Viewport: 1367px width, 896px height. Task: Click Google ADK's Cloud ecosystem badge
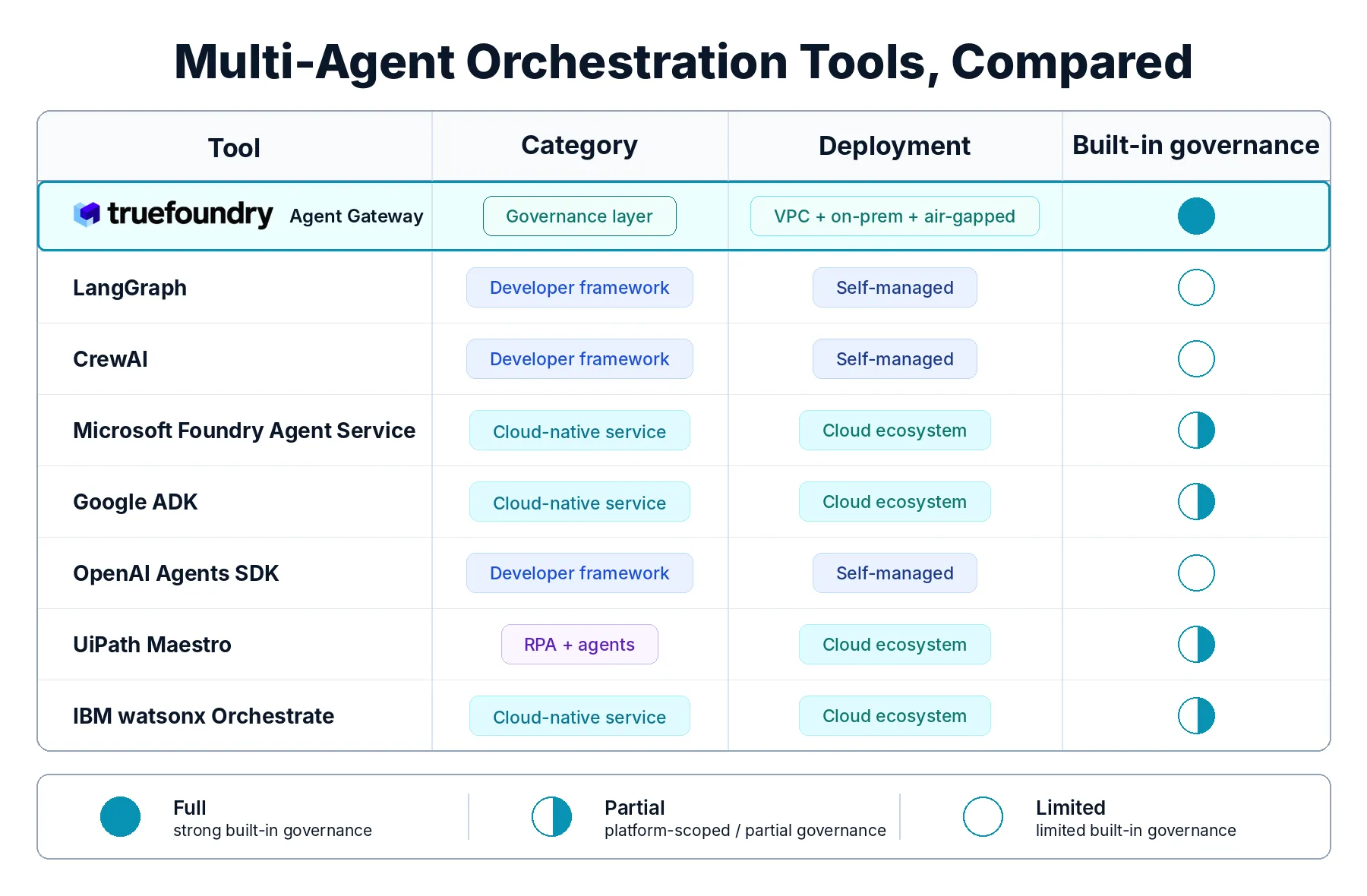pos(895,501)
